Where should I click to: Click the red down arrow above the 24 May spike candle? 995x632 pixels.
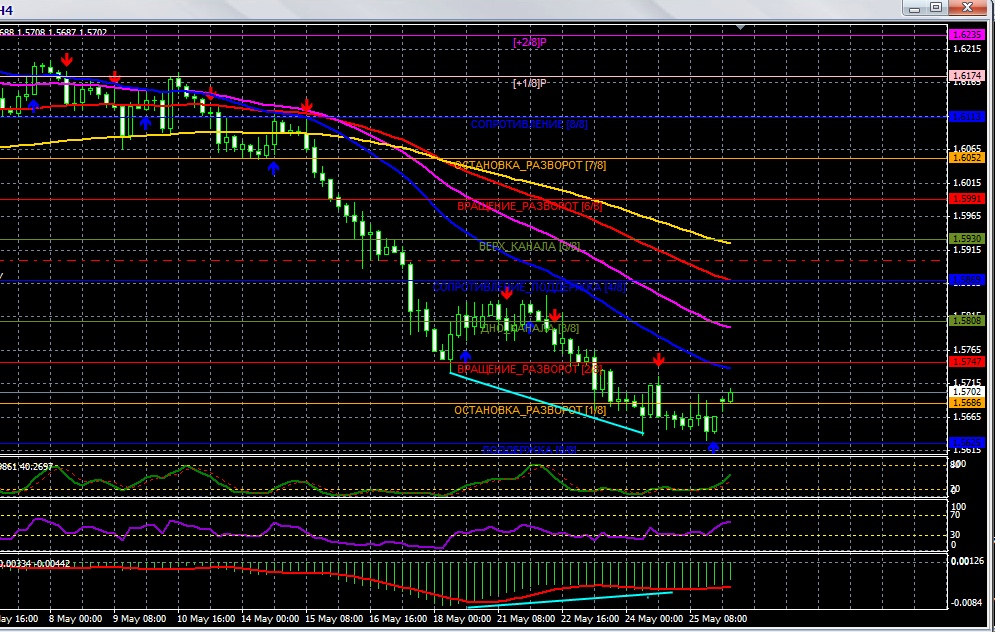659,359
